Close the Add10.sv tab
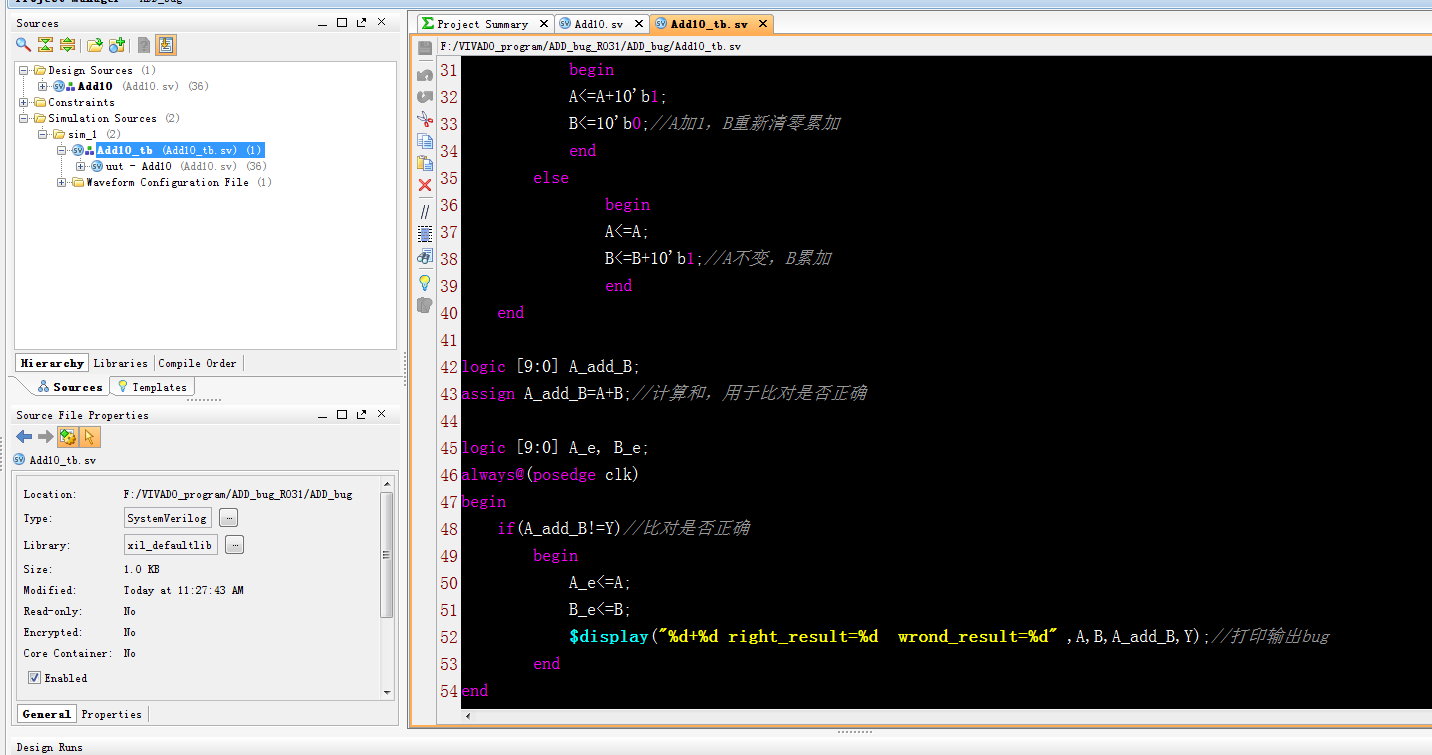 point(637,24)
